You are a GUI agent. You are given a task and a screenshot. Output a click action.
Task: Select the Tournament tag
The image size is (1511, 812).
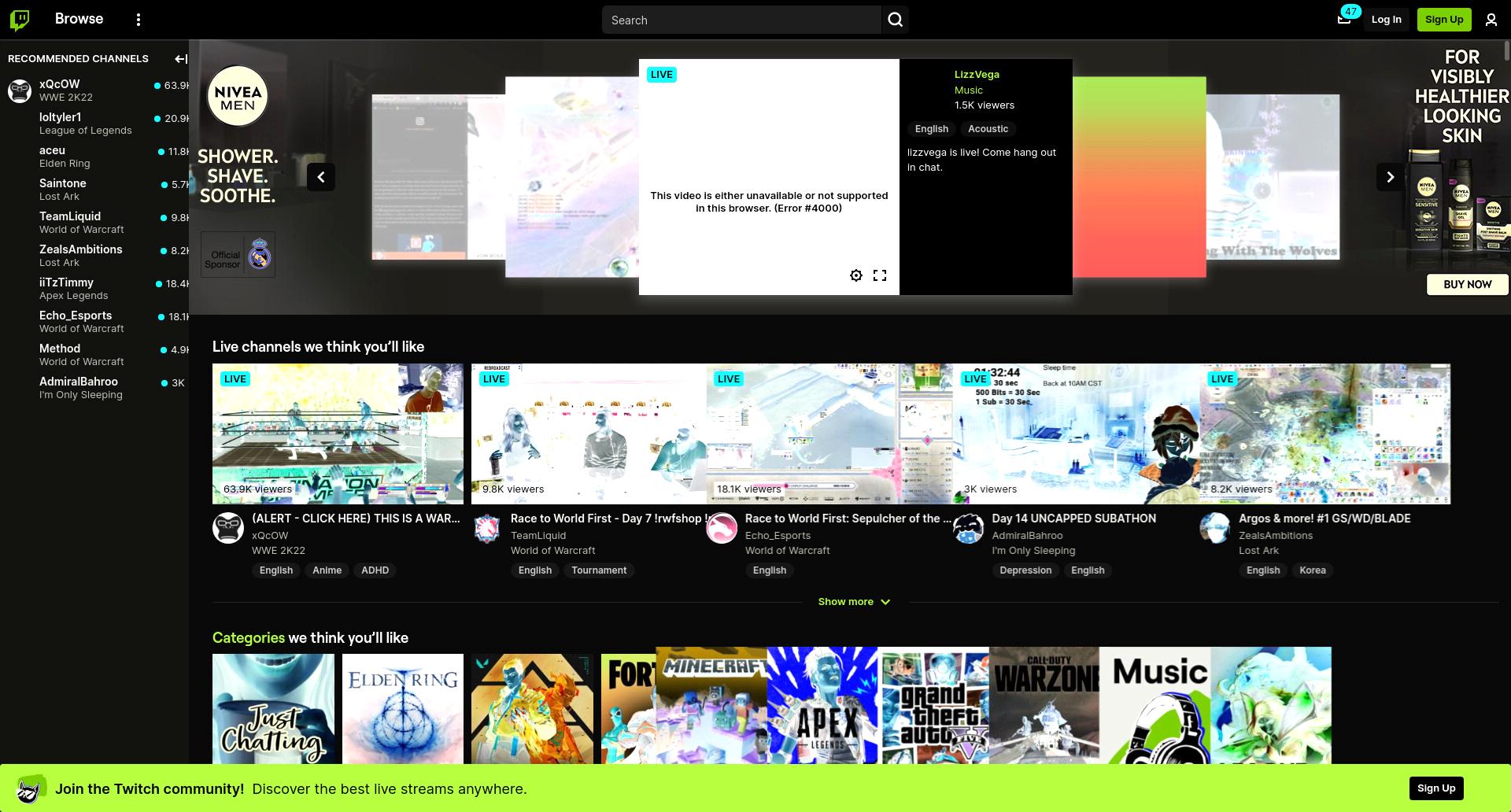click(599, 570)
